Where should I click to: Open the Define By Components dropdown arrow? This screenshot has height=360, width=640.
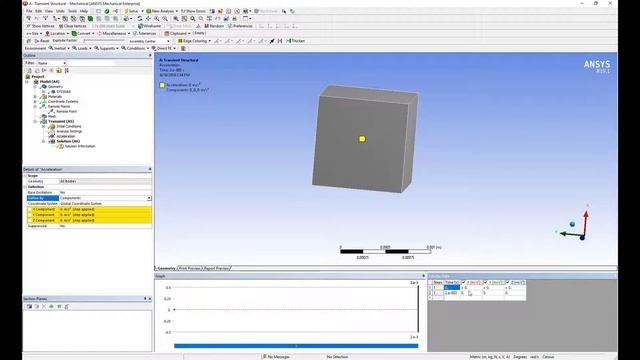tap(149, 198)
